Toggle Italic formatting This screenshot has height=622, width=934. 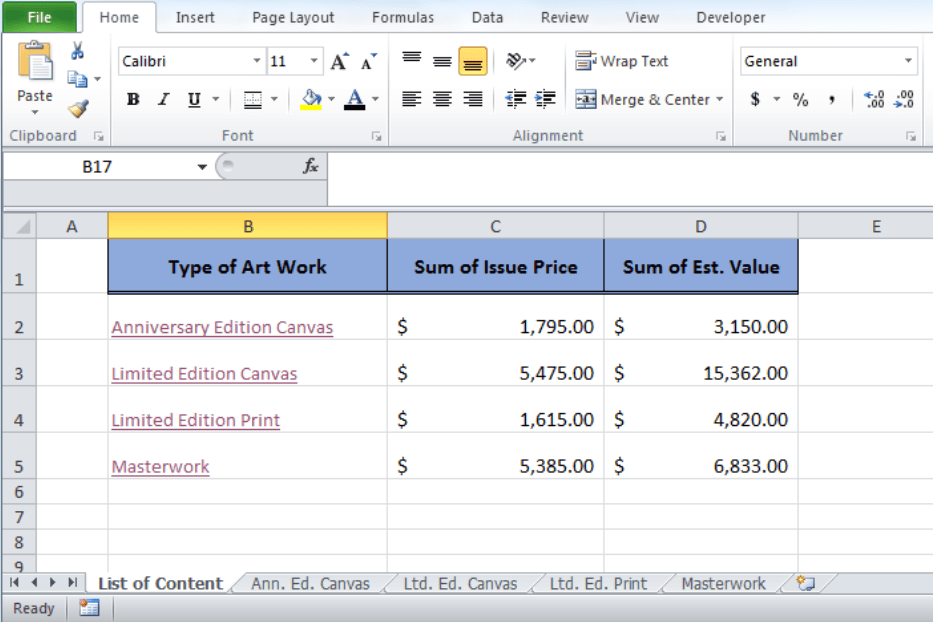coord(164,99)
